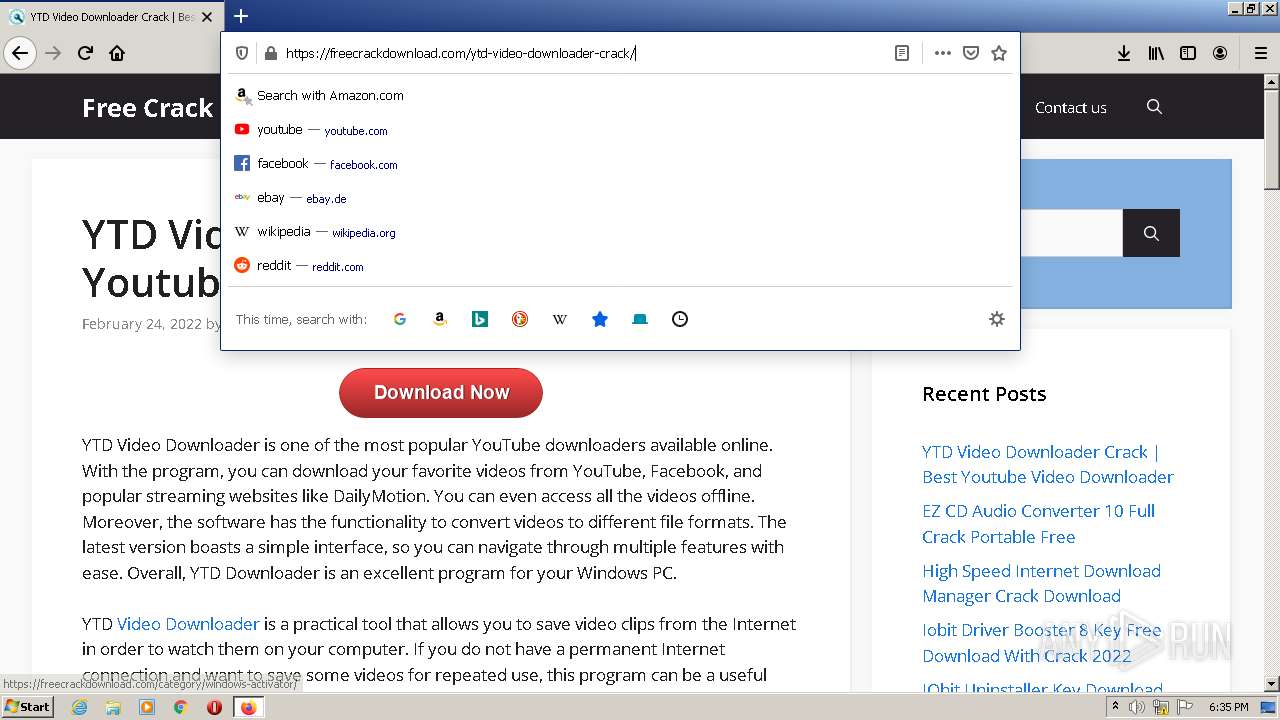Choose Search with Amazon.com suggestion
The image size is (1280, 720).
point(620,96)
